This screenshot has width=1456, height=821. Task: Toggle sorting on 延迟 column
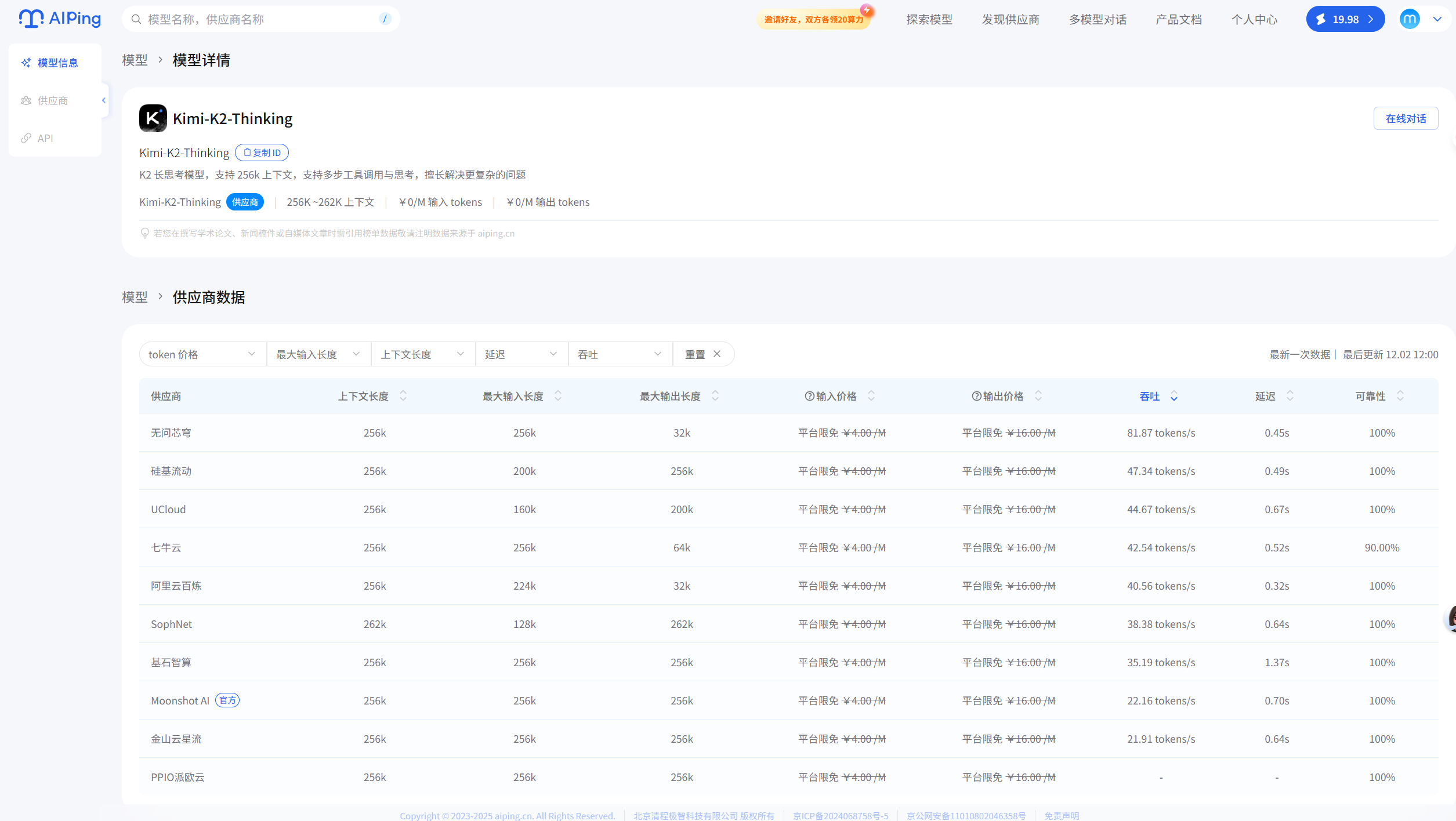click(x=1290, y=396)
